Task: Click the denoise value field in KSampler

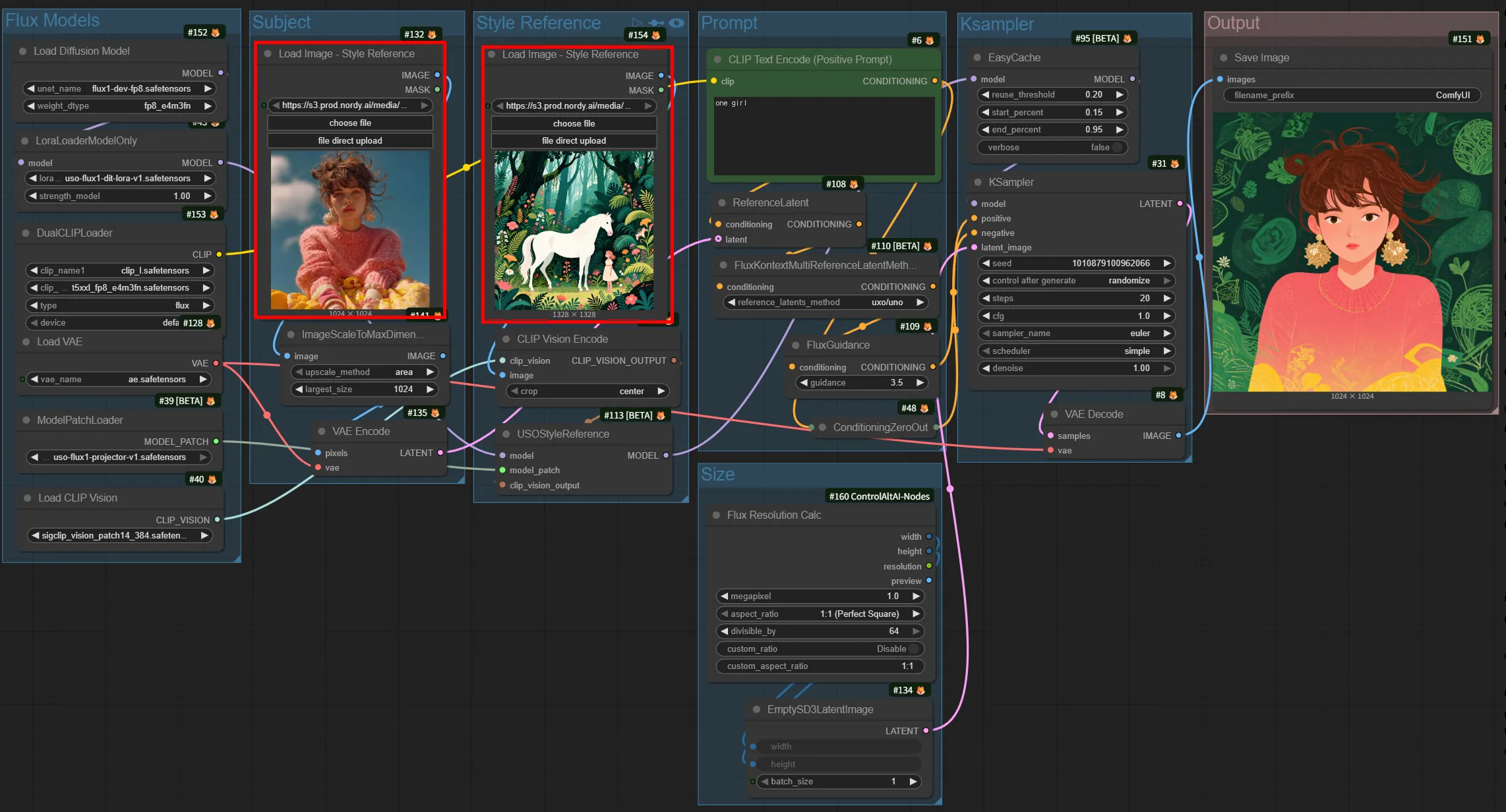Action: (1076, 368)
